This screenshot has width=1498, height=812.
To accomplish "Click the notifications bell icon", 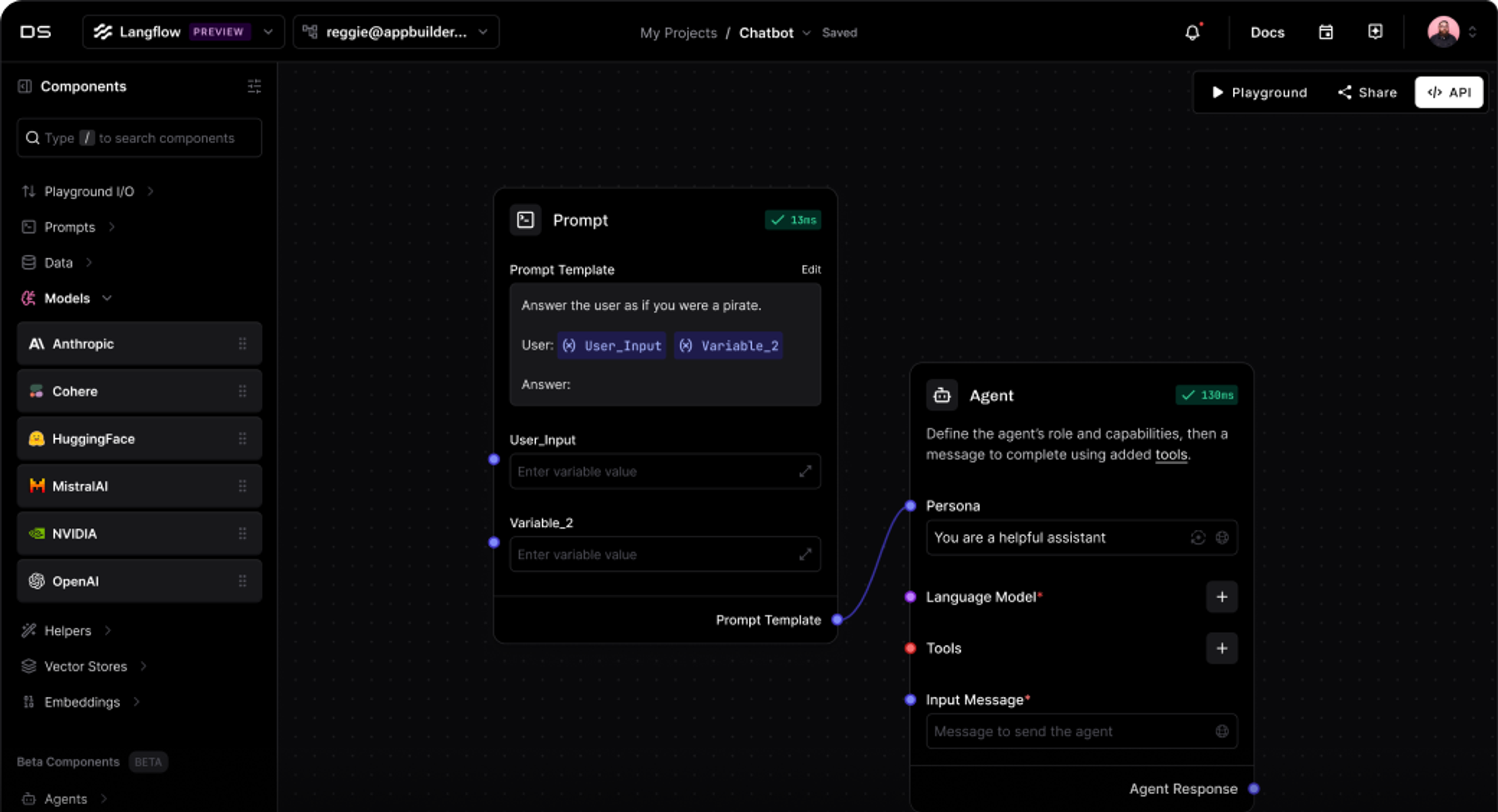I will [x=1192, y=32].
